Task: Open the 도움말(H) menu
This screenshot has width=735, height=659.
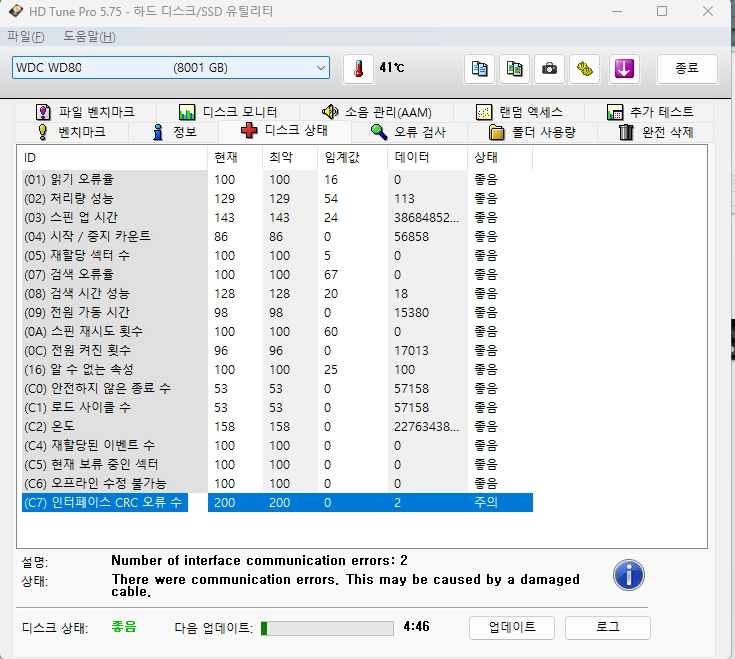Action: [89, 37]
